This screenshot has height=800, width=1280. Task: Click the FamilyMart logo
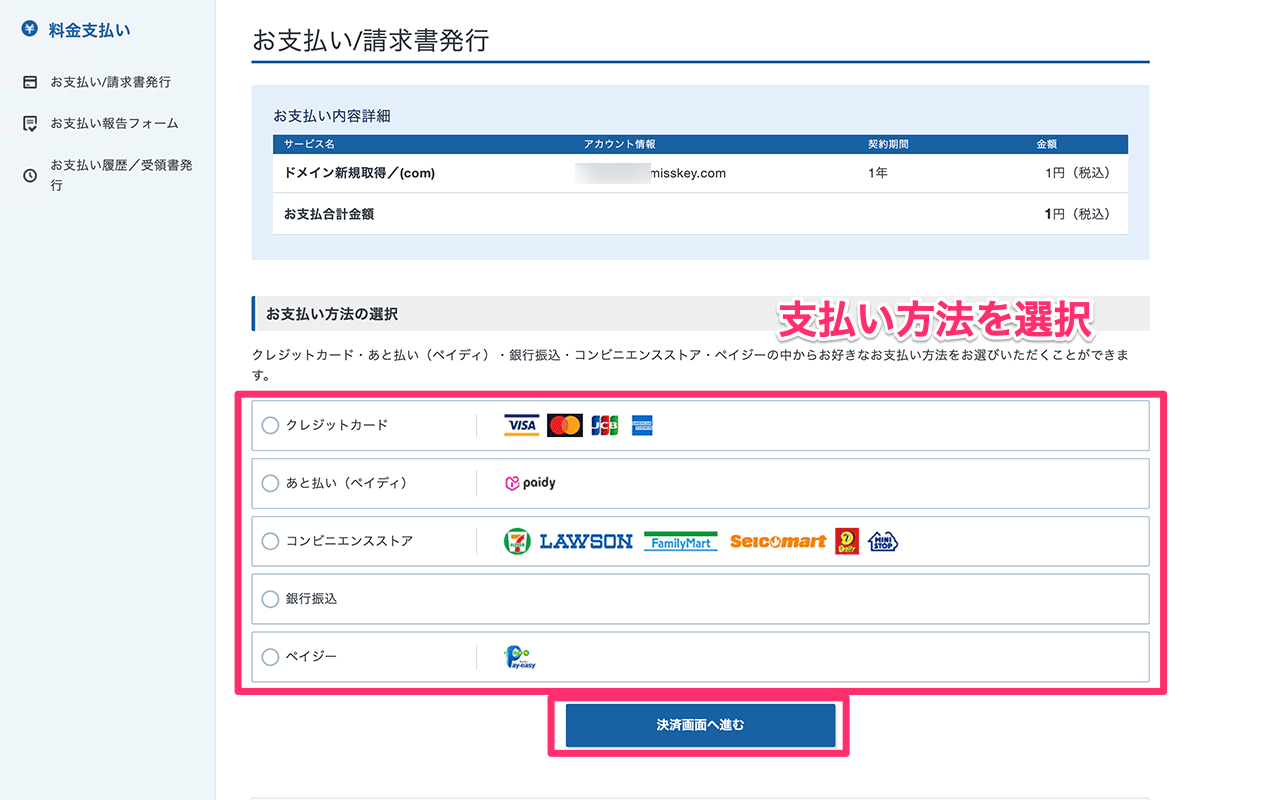pos(681,541)
